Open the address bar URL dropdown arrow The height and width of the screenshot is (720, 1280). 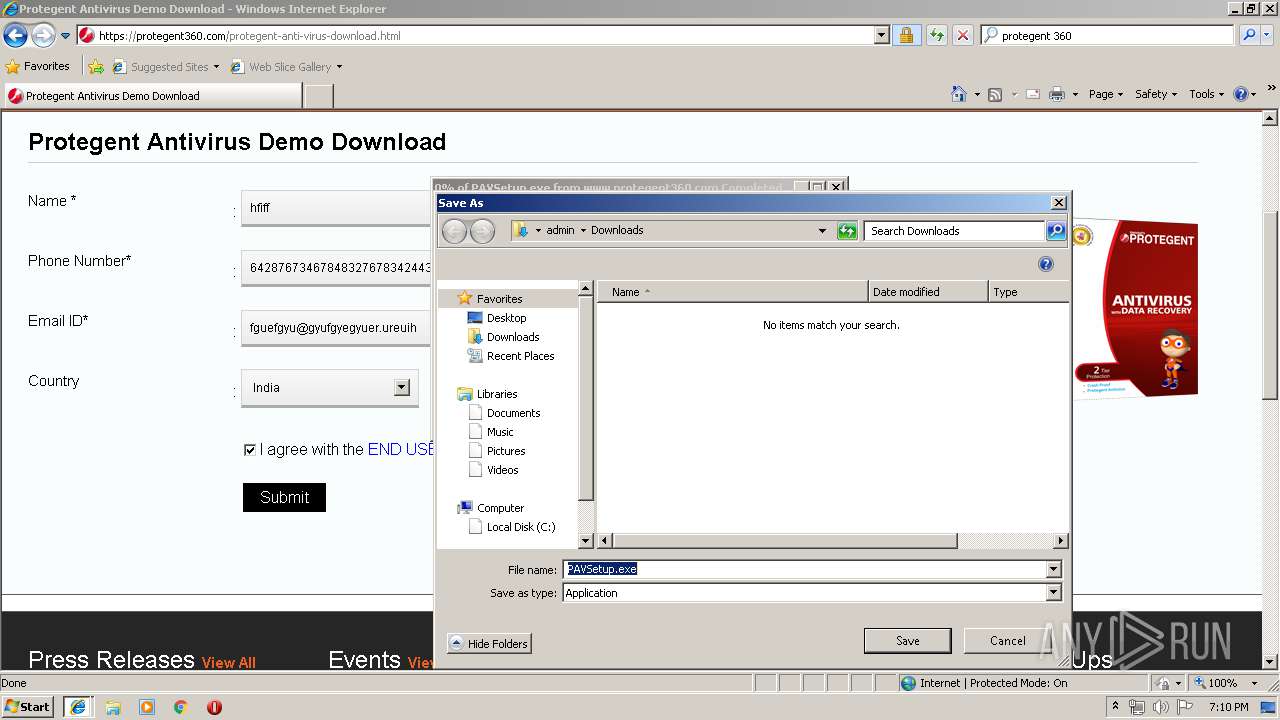(x=881, y=35)
